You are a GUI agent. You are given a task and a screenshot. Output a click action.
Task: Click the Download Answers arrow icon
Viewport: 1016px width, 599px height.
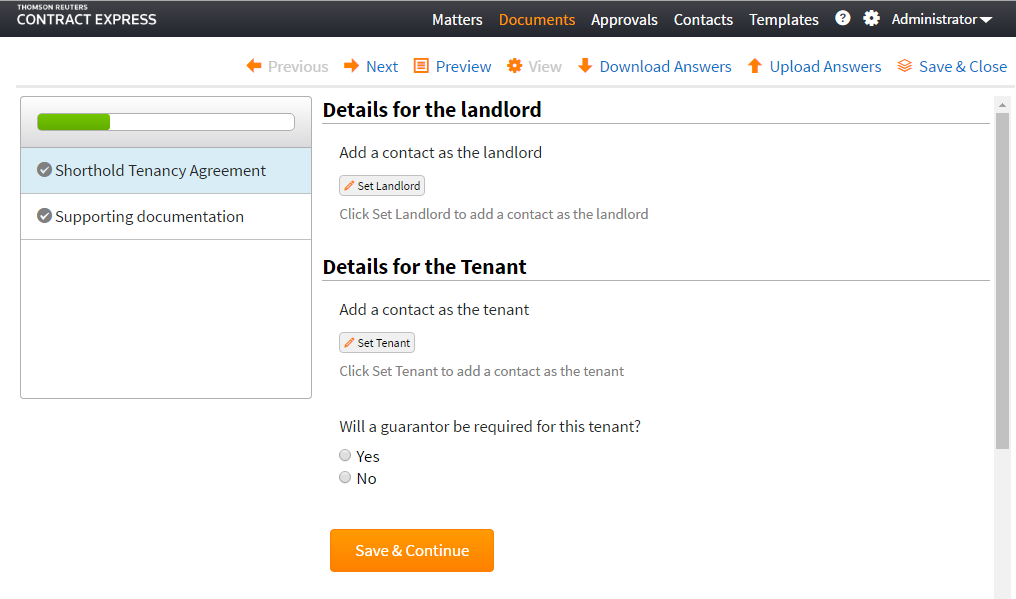585,66
